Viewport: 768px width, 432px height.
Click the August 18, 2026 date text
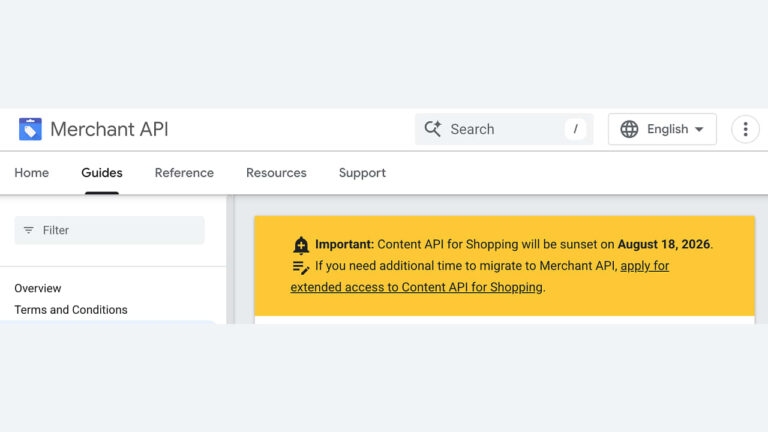pyautogui.click(x=664, y=244)
